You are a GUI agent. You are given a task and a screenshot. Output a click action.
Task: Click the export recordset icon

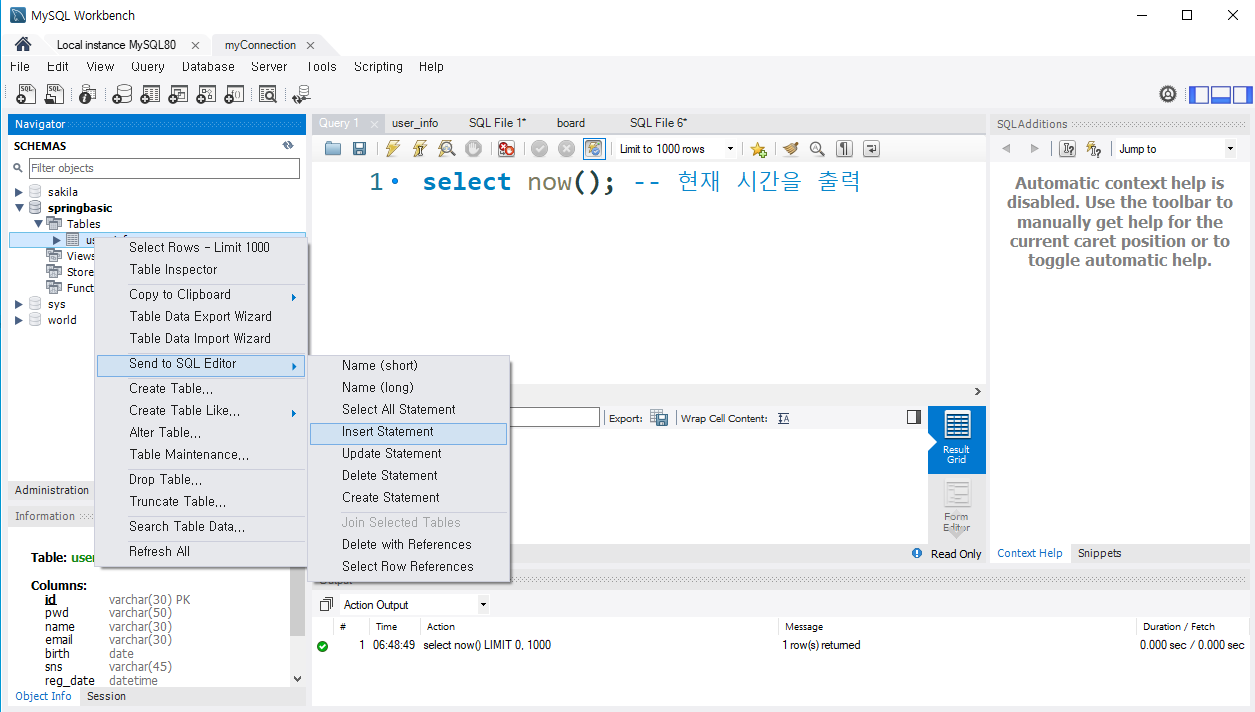(659, 418)
